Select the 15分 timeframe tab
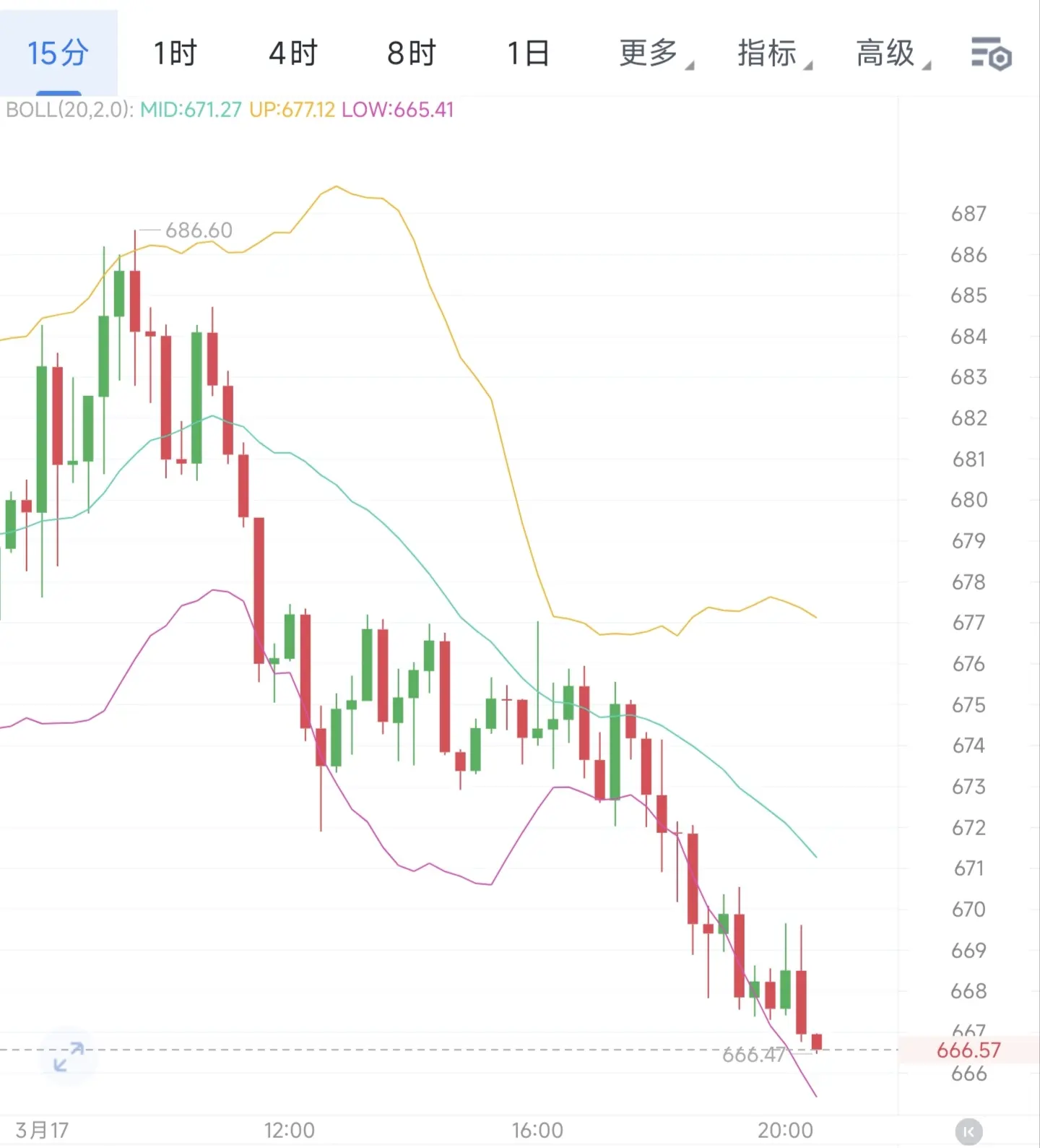 [x=58, y=53]
